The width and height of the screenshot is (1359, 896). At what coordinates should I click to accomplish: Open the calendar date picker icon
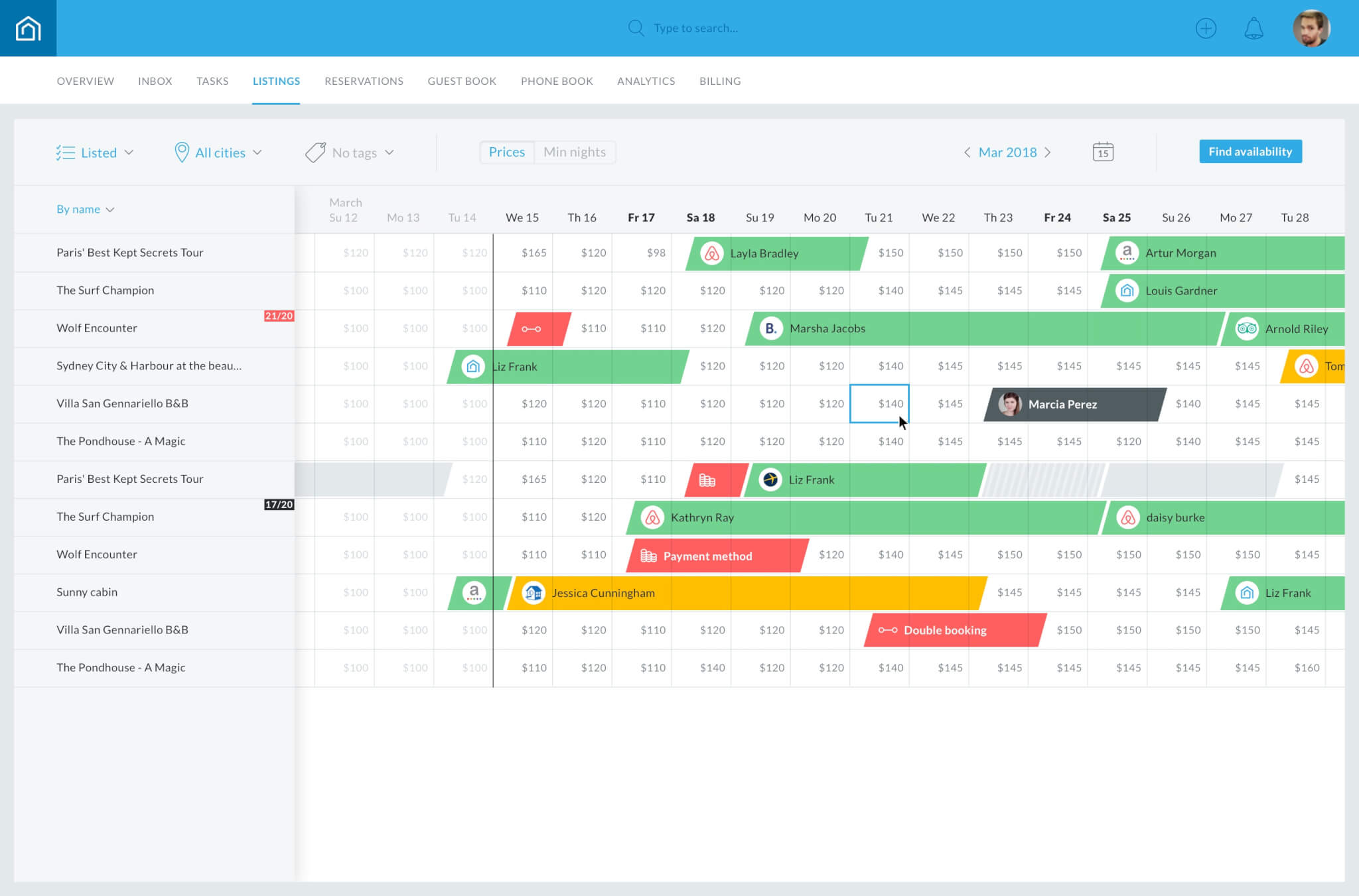tap(1103, 152)
